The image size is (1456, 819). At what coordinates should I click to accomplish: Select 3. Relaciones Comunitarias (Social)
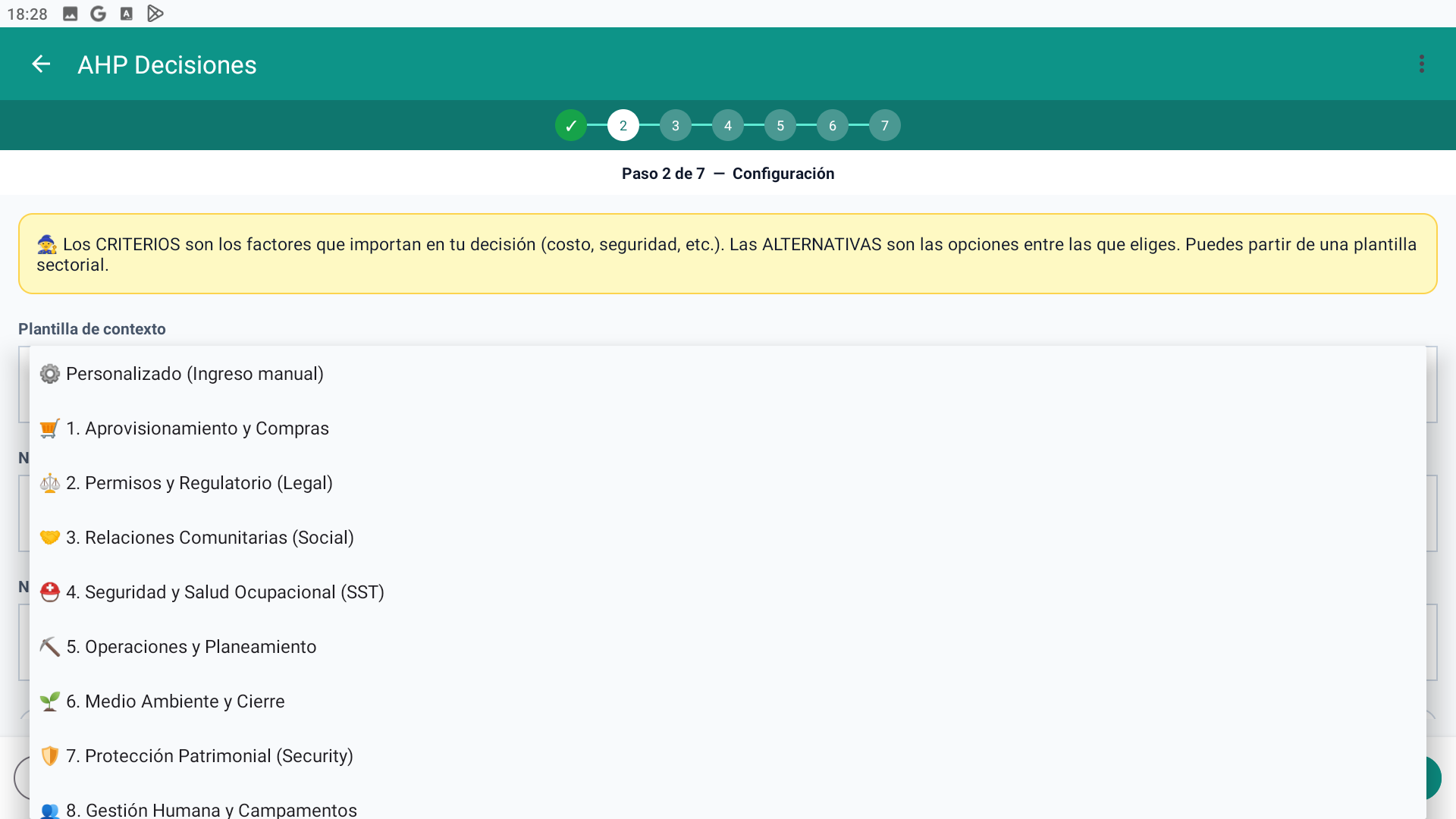(728, 538)
